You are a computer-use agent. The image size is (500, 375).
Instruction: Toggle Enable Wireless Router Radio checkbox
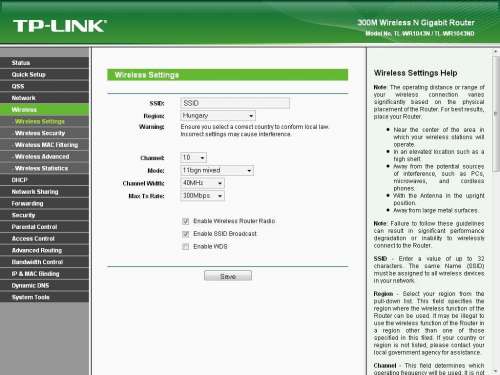(186, 221)
